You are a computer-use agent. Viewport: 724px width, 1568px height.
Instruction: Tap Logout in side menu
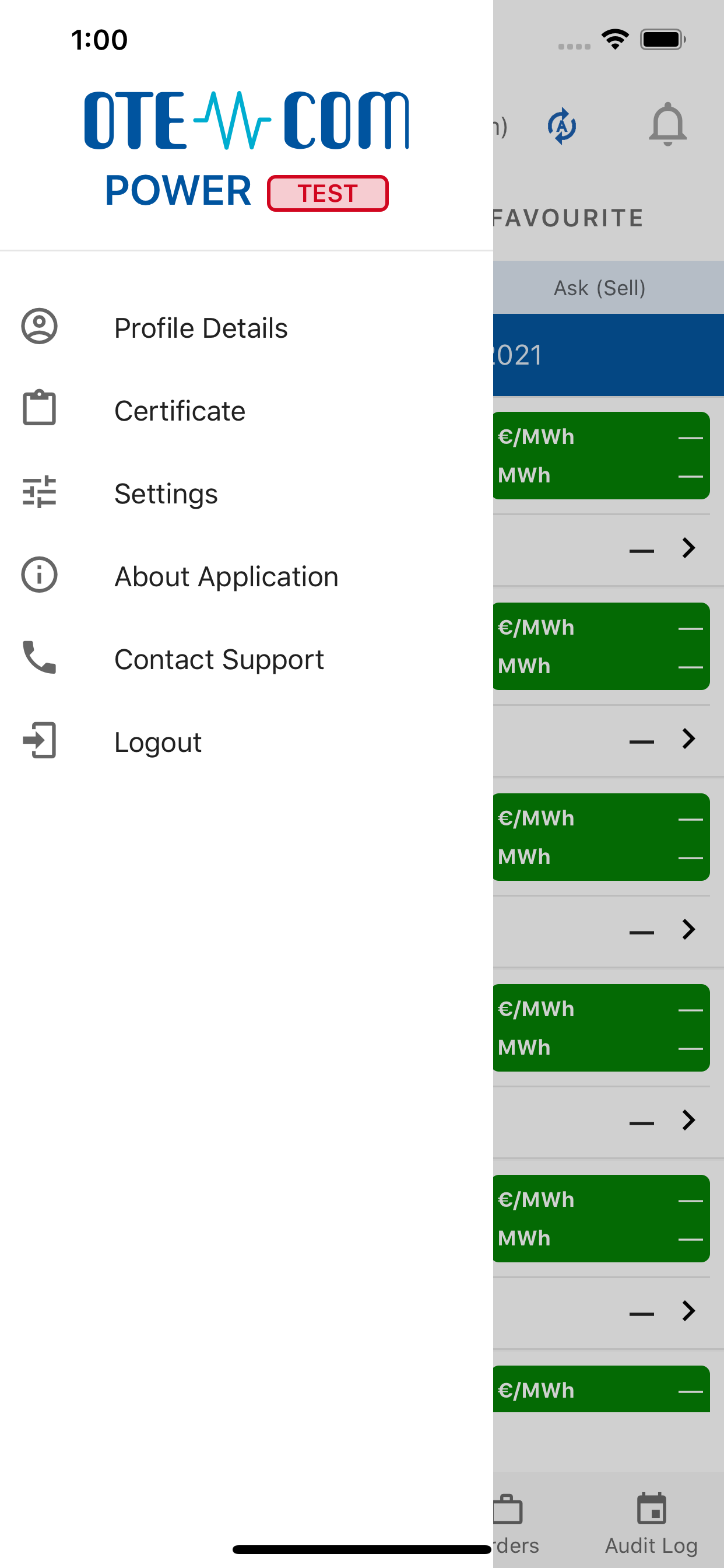pos(247,741)
